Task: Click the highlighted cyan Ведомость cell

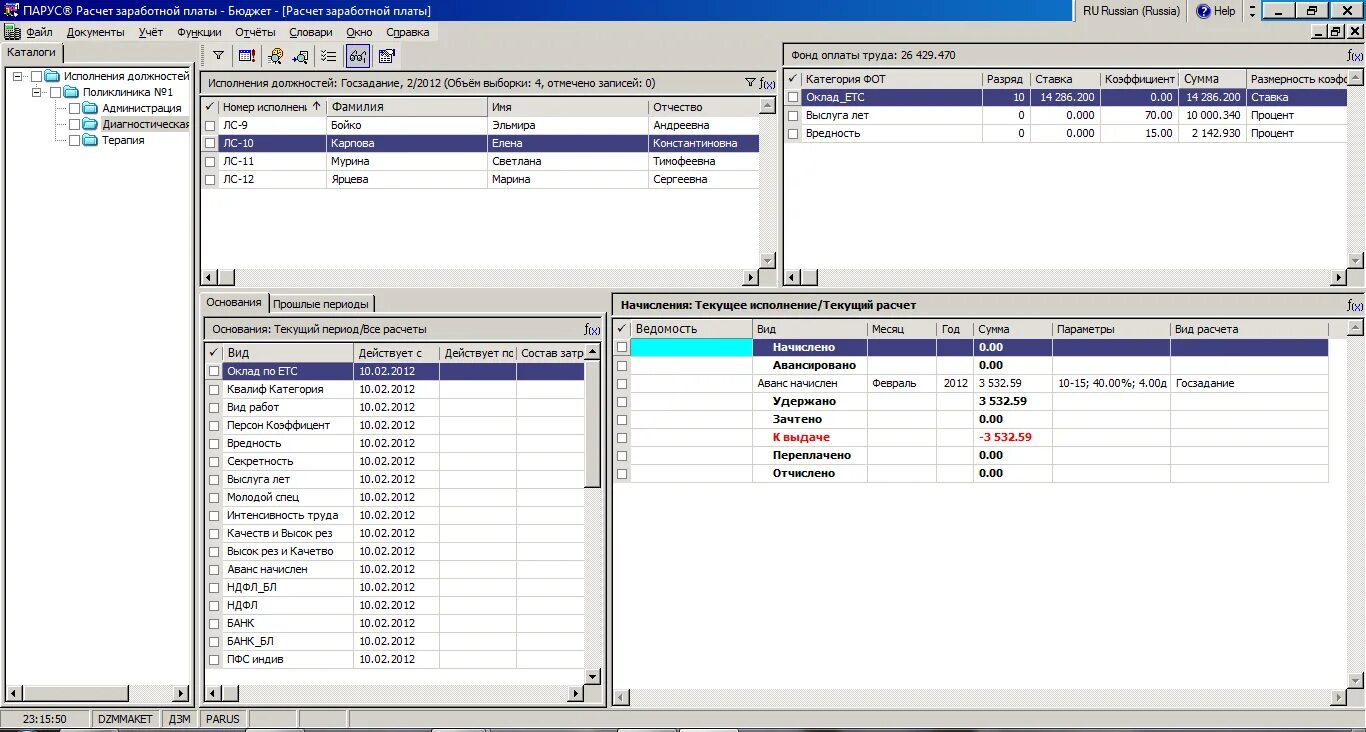Action: (691, 347)
